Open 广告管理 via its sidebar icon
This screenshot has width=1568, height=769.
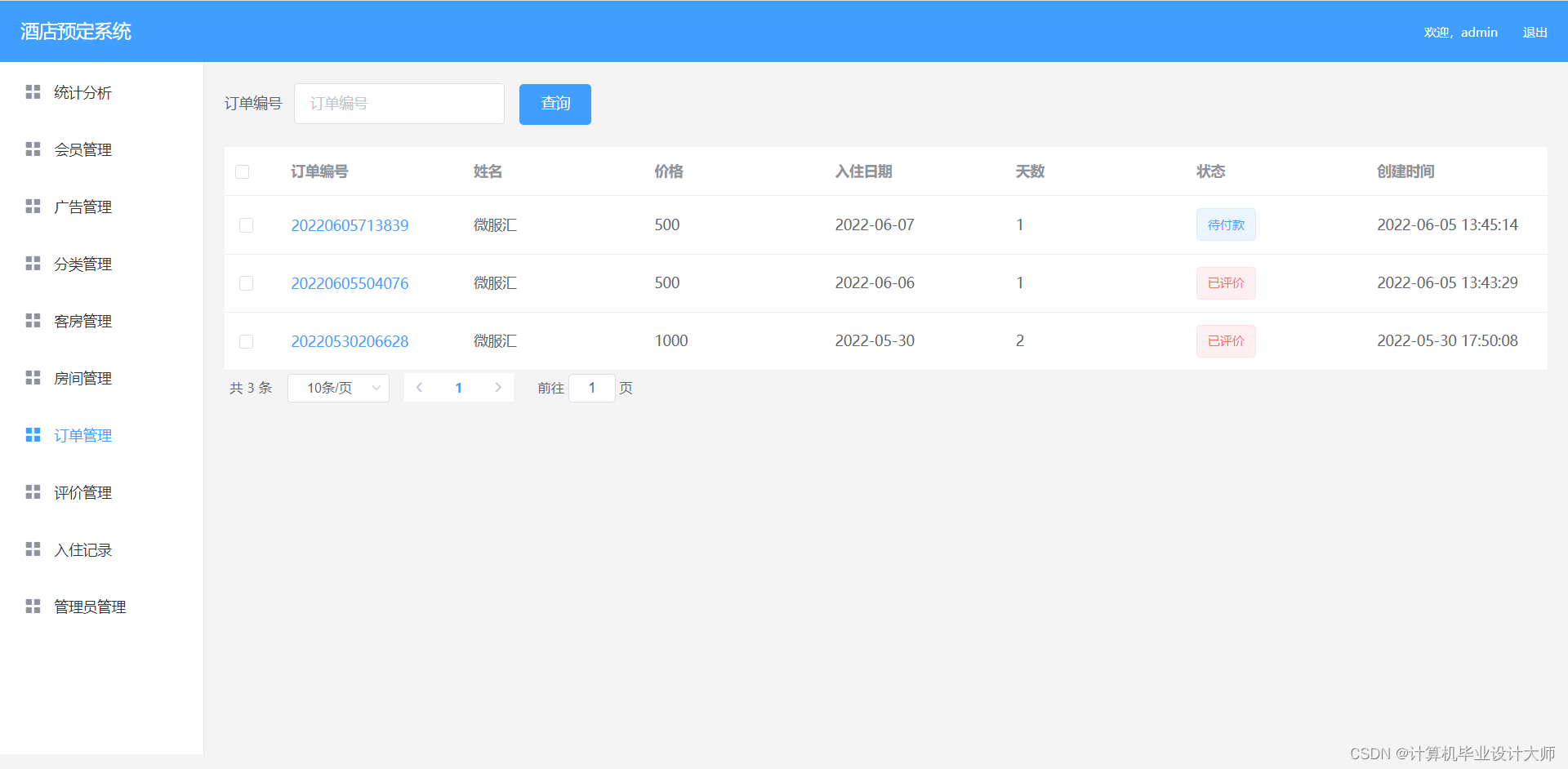tap(33, 206)
